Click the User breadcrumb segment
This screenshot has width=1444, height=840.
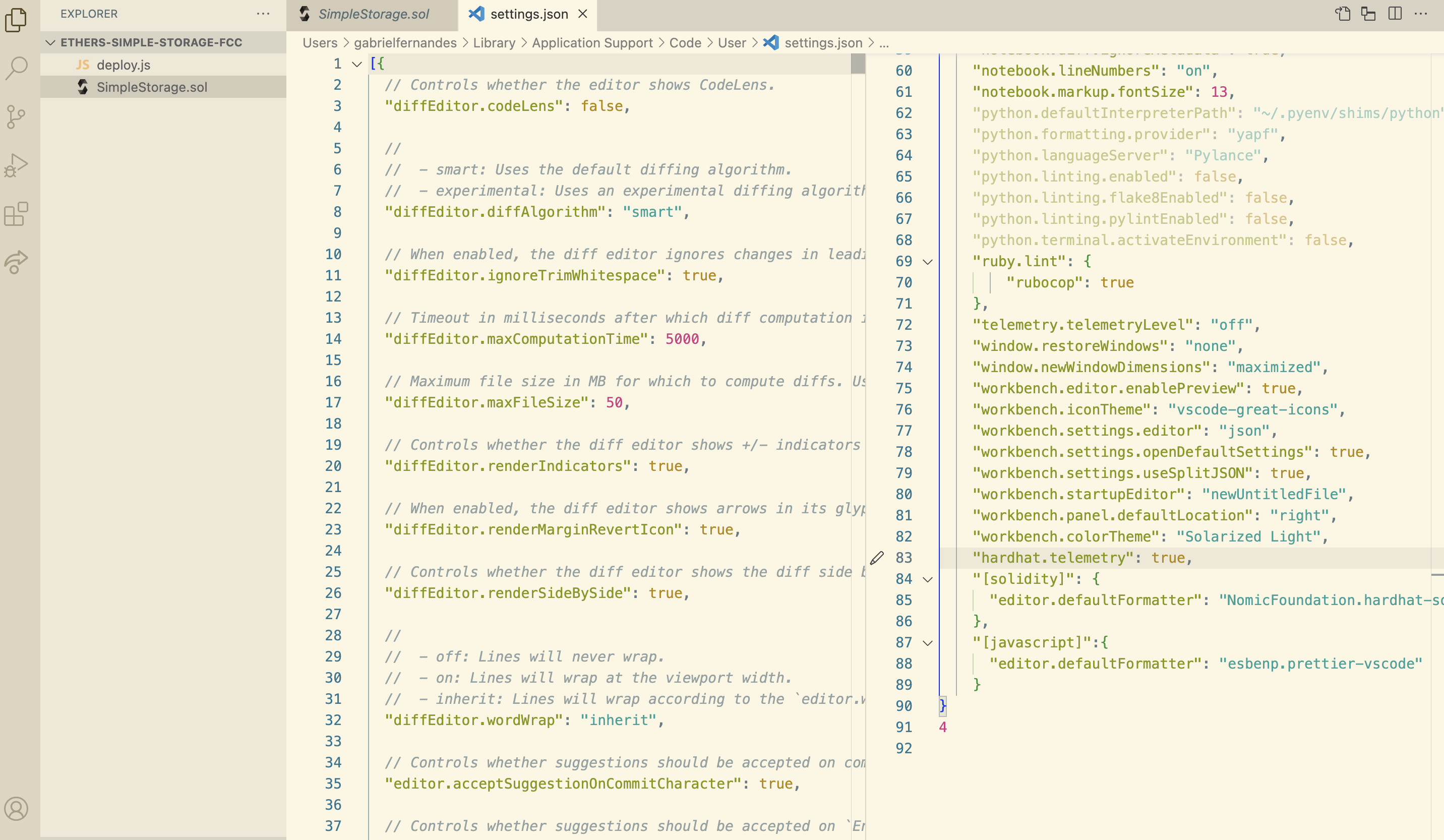(x=732, y=43)
